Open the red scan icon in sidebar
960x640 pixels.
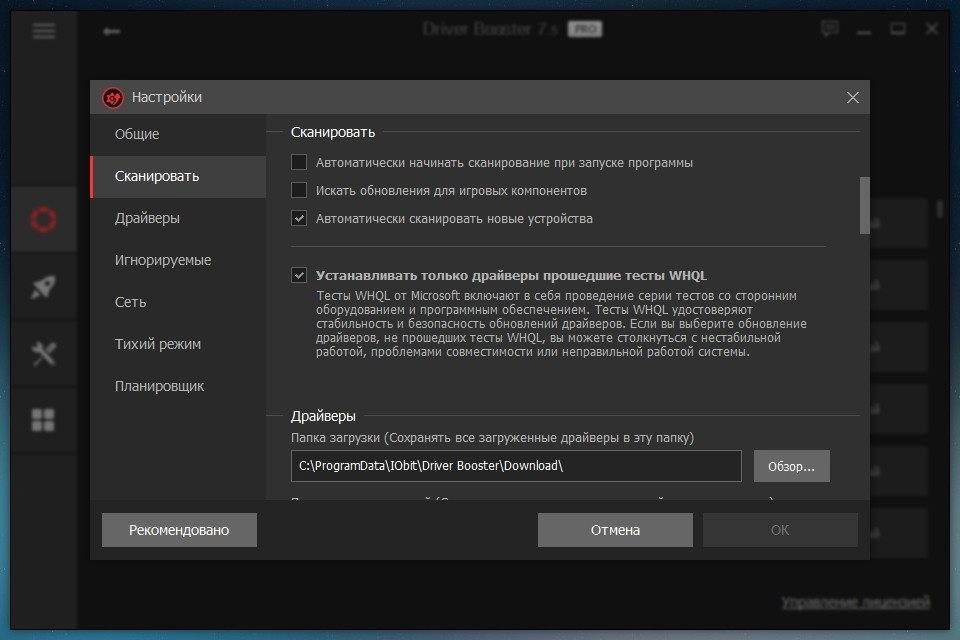[x=43, y=219]
